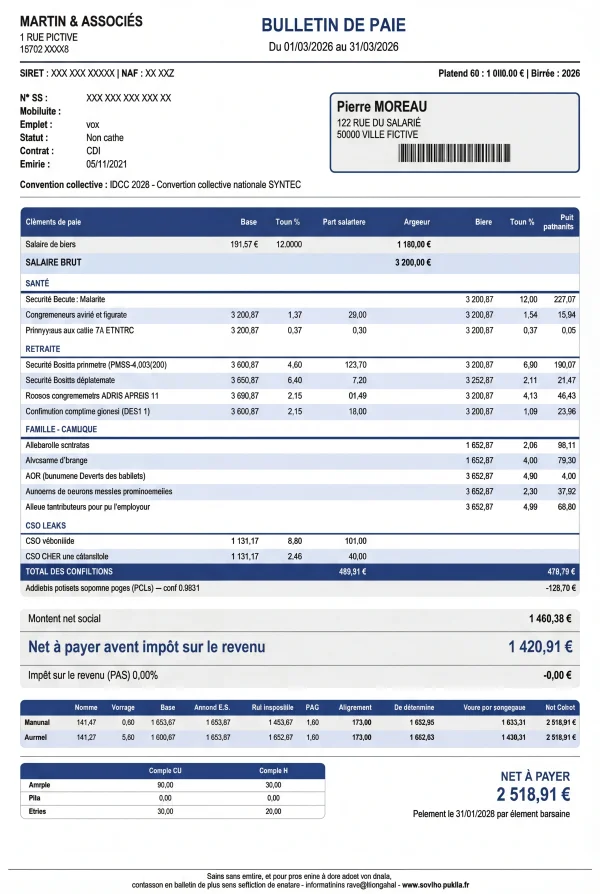Screen dimensions: 600x894
Task: Click the Base column header in the pay table
Action: [x=249, y=222]
